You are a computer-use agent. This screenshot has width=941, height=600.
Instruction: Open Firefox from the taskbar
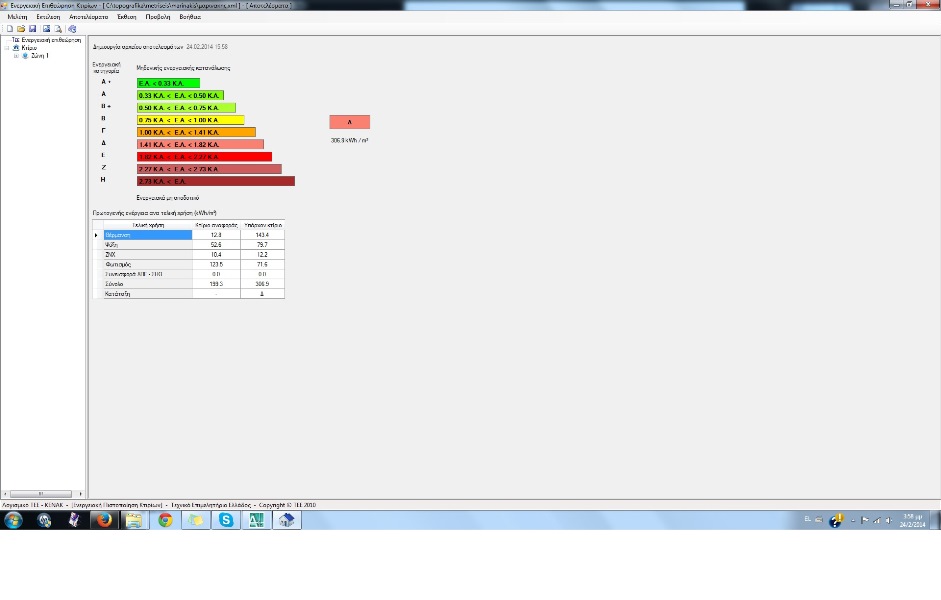pyautogui.click(x=103, y=520)
